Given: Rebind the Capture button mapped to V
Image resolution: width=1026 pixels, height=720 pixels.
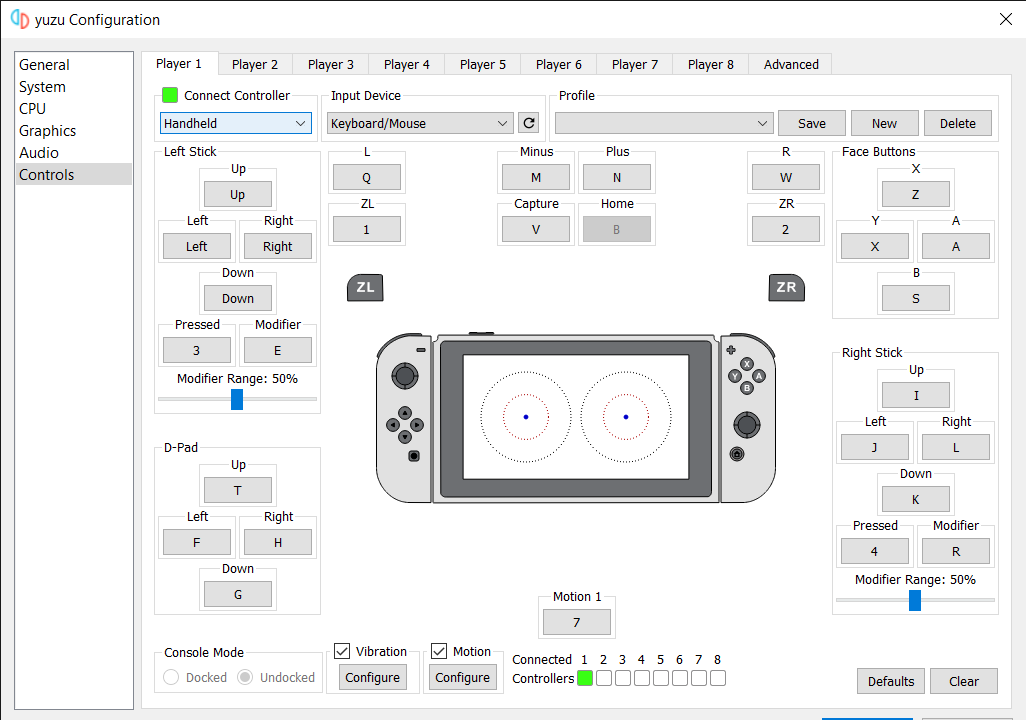Looking at the screenshot, I should coord(535,229).
